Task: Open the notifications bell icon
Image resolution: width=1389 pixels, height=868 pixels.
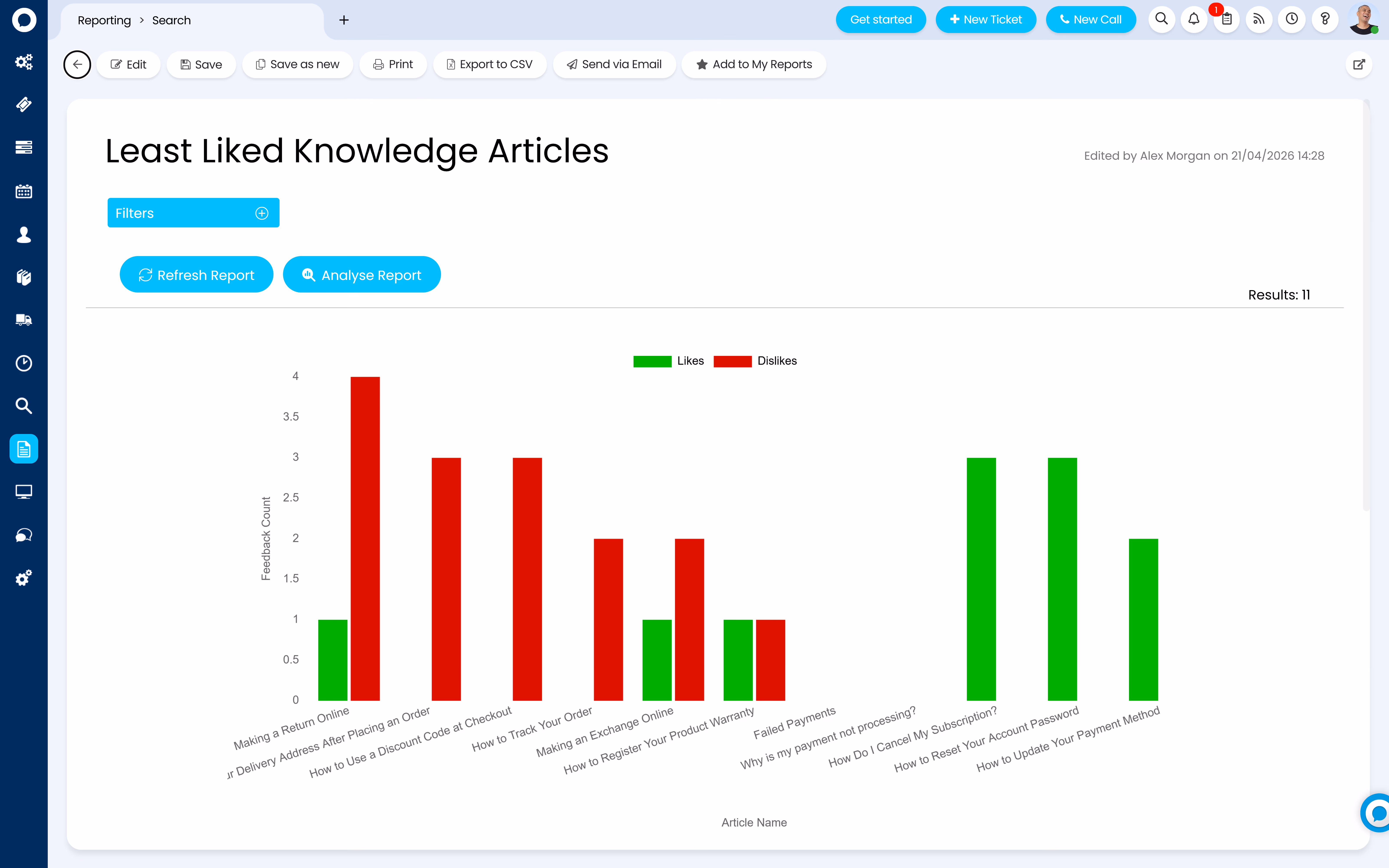Action: (1194, 20)
